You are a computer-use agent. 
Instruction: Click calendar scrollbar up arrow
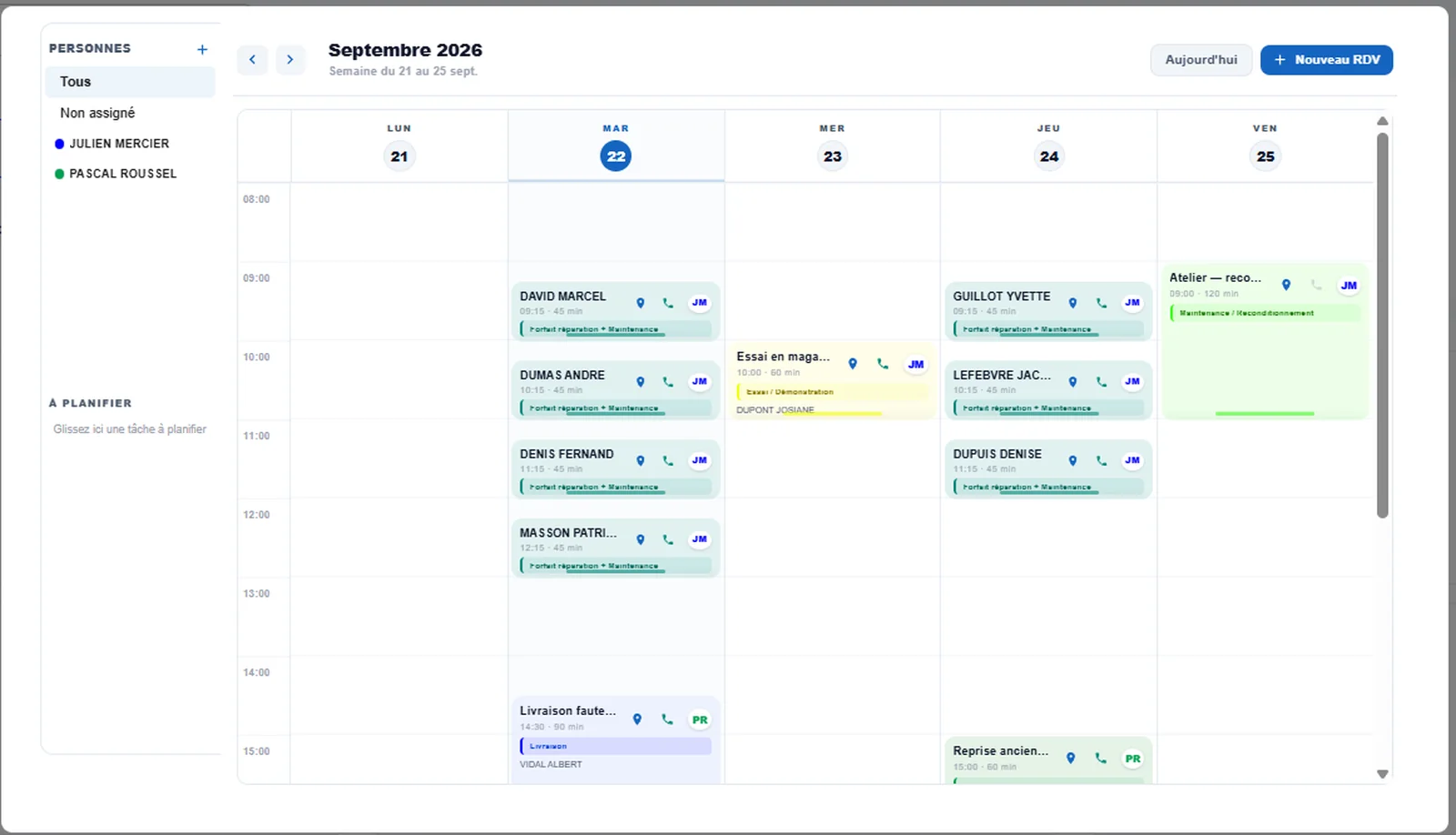1382,121
